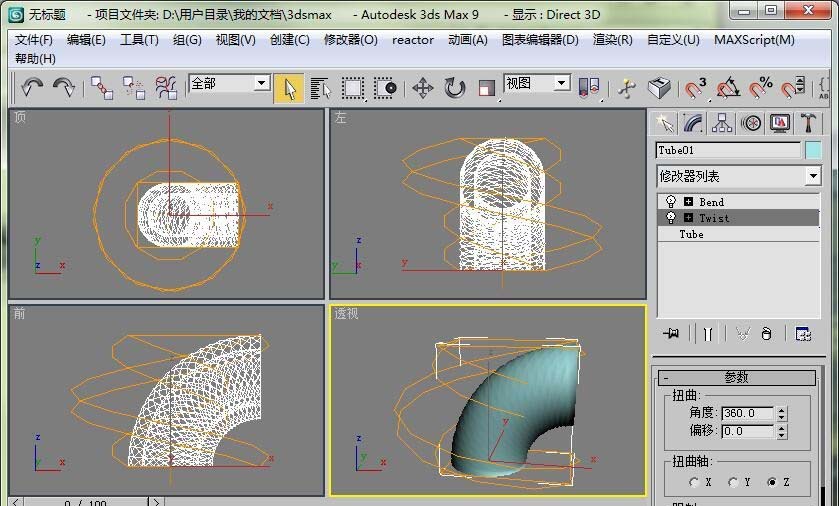Image resolution: width=839 pixels, height=506 pixels.
Task: Click the 角度 angle value field
Action: (x=748, y=413)
